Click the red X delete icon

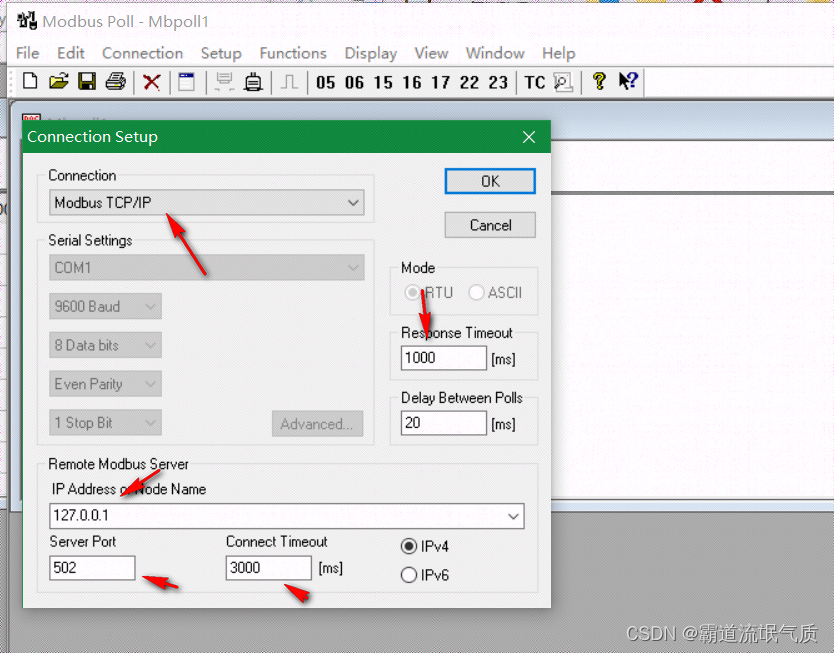pyautogui.click(x=152, y=82)
